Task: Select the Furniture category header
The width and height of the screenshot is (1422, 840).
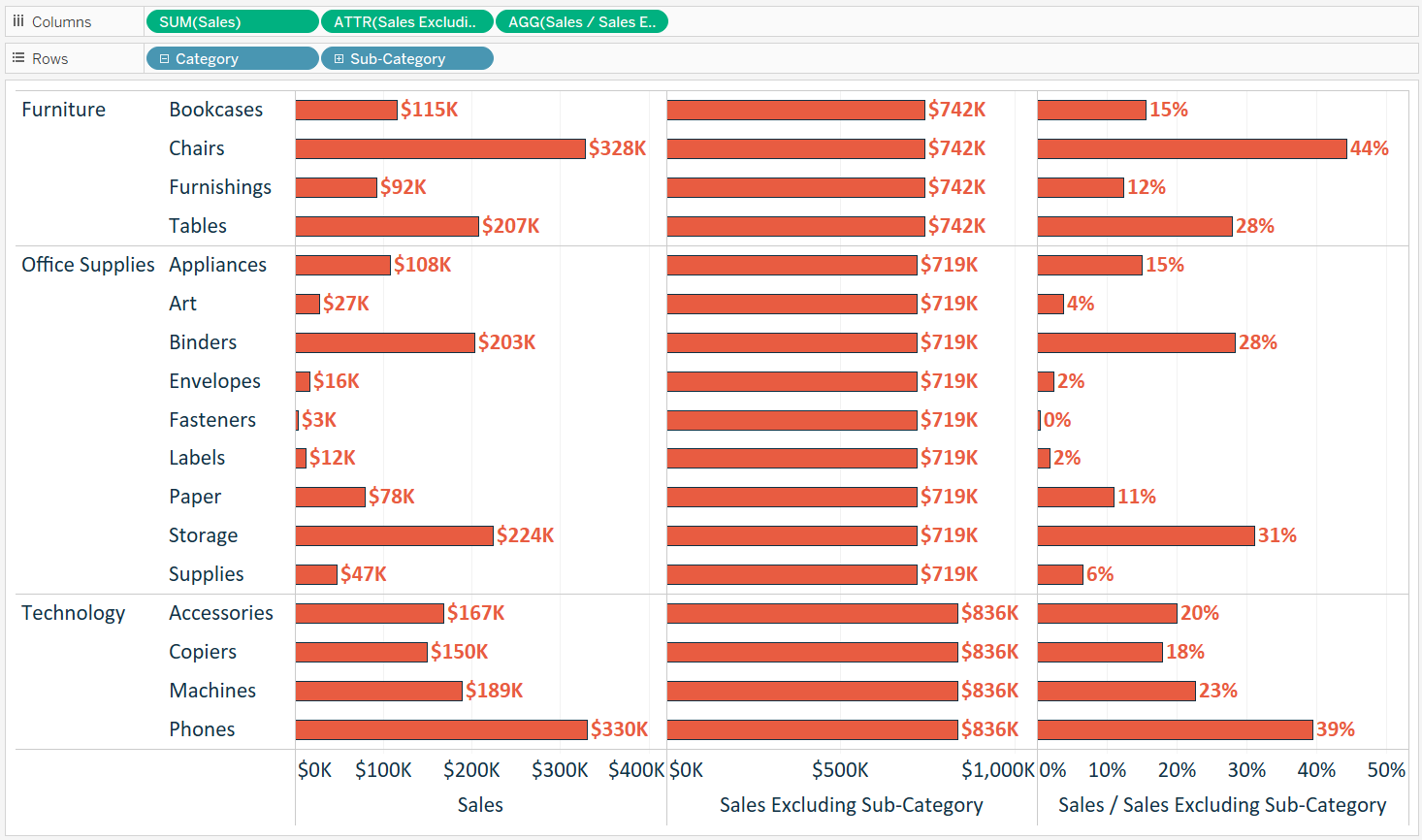Action: pyautogui.click(x=63, y=110)
